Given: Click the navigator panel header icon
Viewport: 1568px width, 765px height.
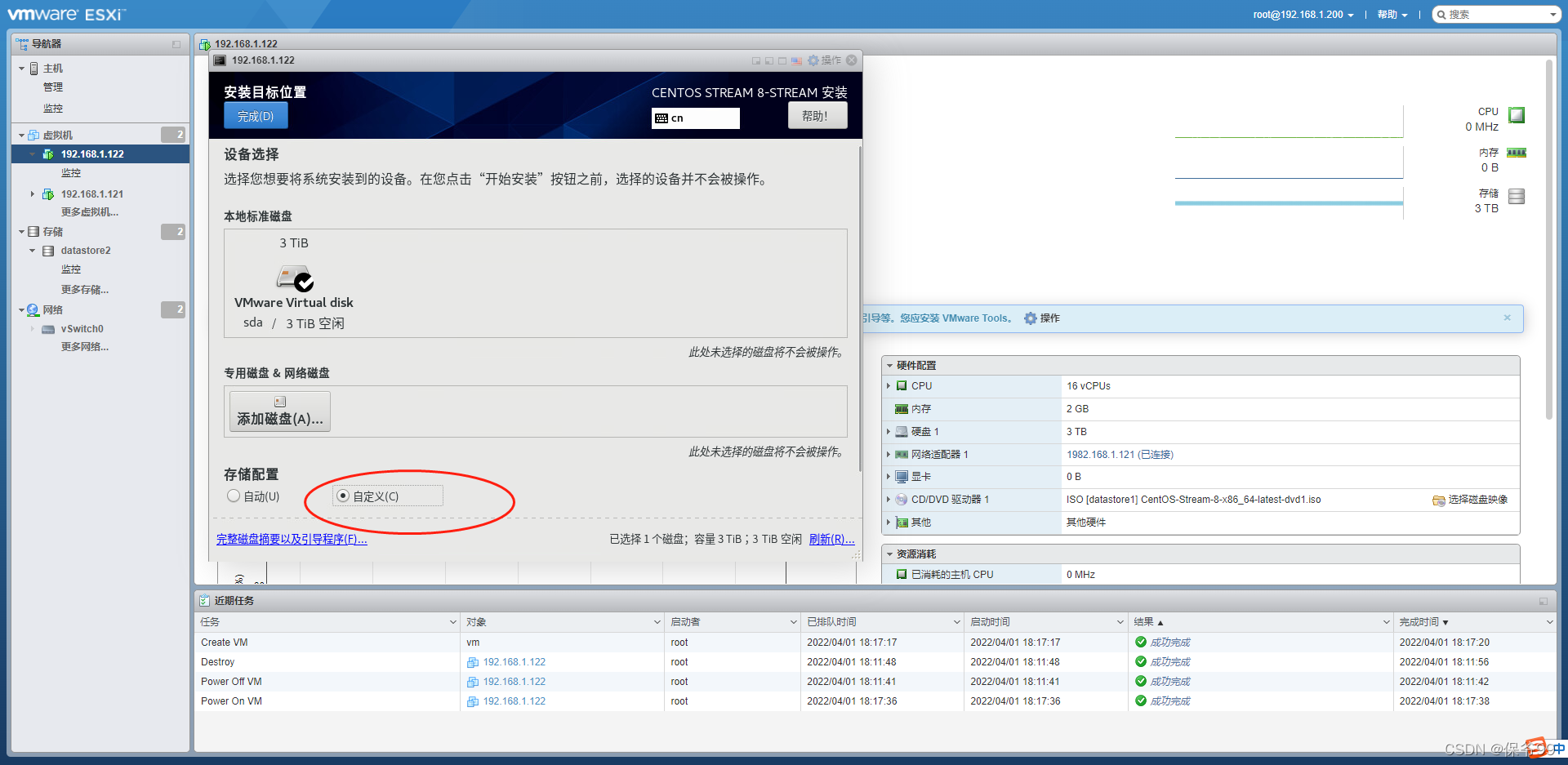Looking at the screenshot, I should click(x=22, y=44).
